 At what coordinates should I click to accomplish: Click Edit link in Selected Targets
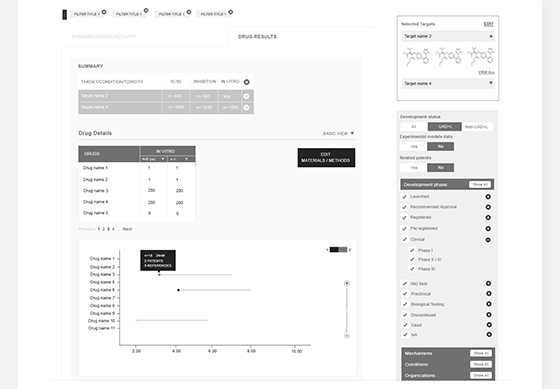pyautogui.click(x=488, y=24)
